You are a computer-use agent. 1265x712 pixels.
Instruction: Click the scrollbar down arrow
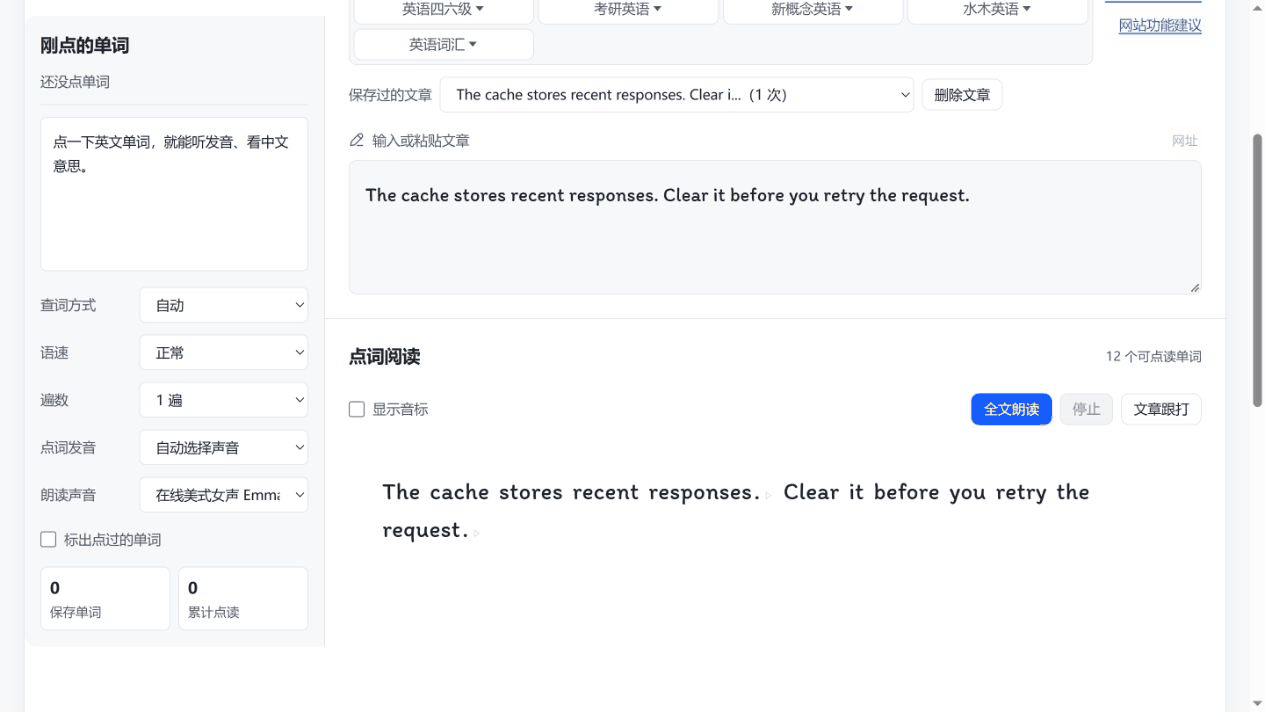(x=1257, y=704)
